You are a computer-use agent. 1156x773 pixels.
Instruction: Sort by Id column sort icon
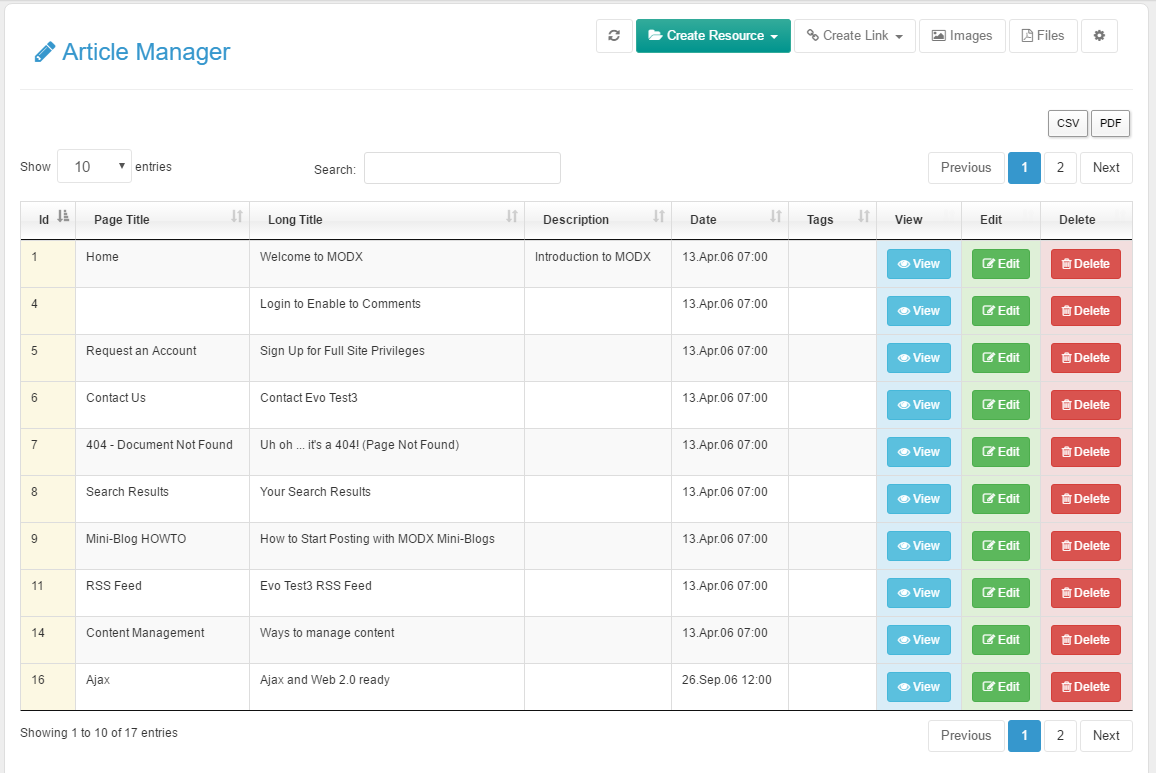[x=63, y=216]
